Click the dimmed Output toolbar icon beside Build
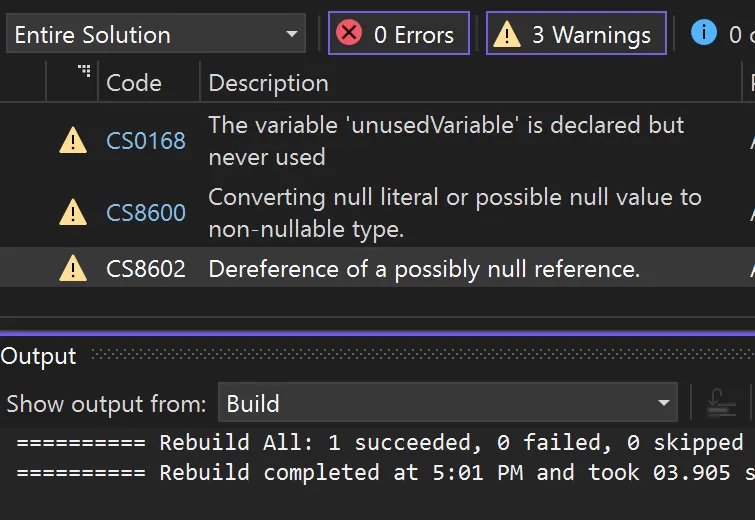755x520 pixels. pos(721,403)
